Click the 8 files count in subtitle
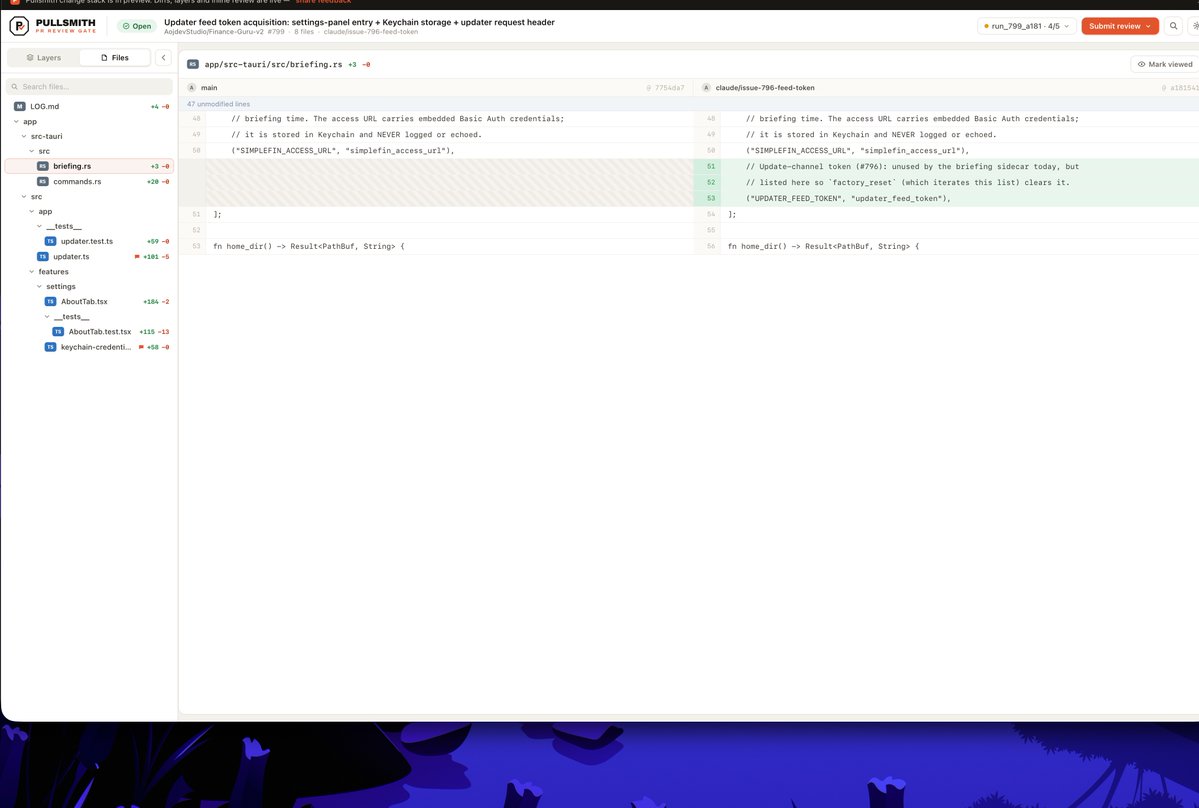1199x808 pixels. (304, 32)
